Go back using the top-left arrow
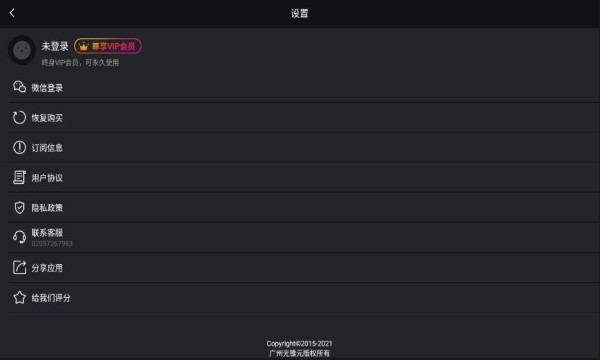Image resolution: width=600 pixels, height=360 pixels. pyautogui.click(x=12, y=13)
